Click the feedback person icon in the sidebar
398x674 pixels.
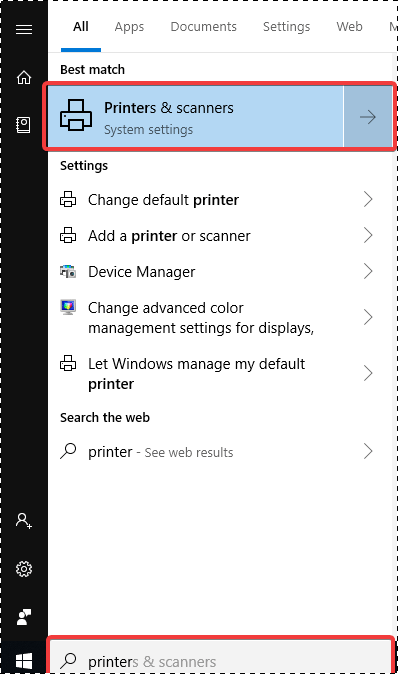coord(24,617)
